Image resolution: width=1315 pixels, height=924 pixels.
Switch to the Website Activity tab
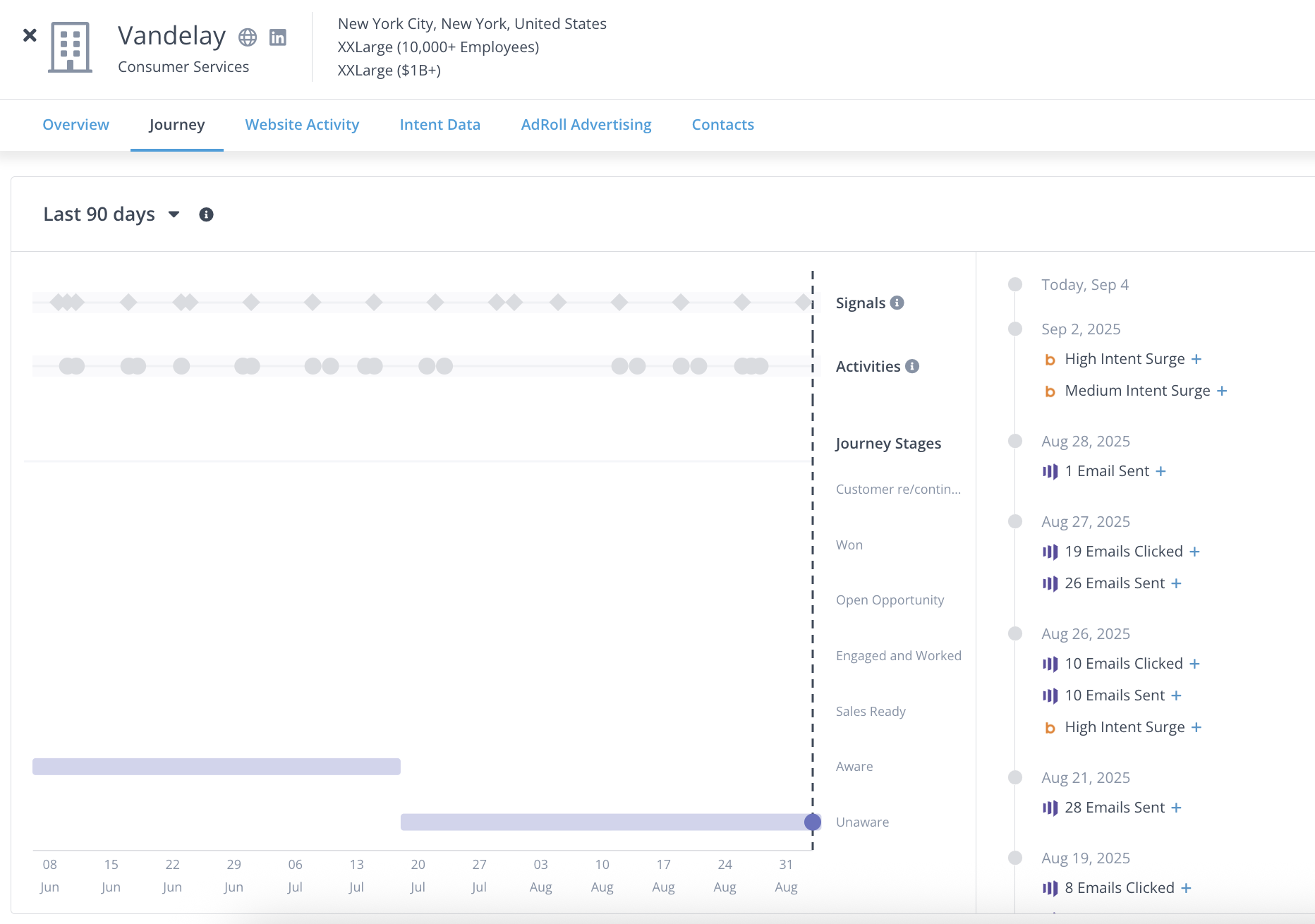[x=302, y=125]
